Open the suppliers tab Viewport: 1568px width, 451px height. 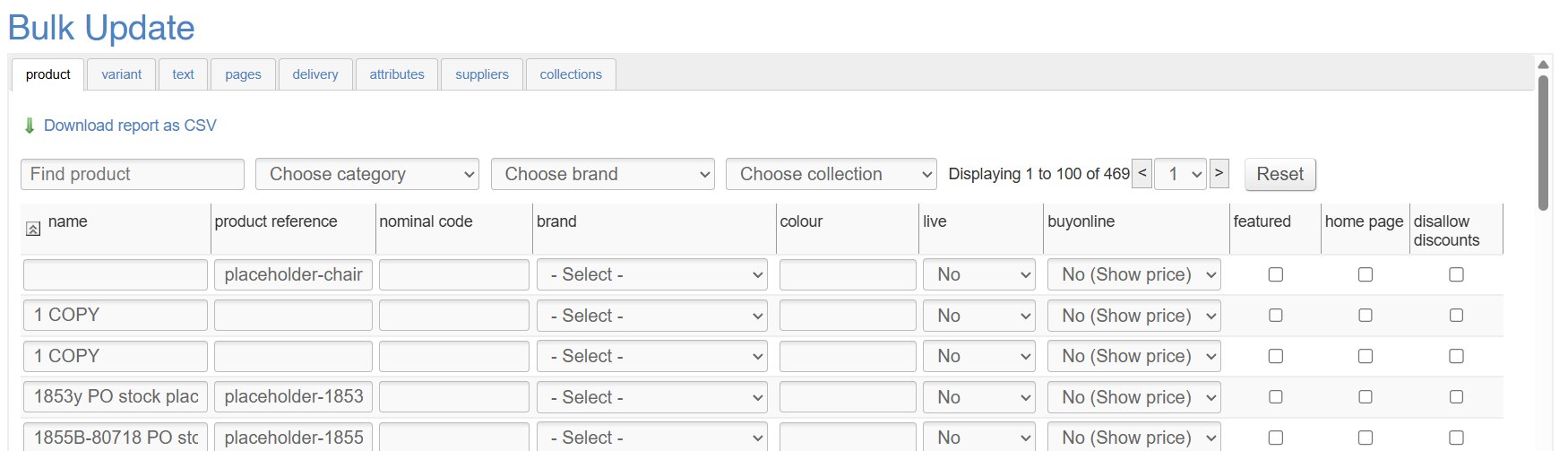click(x=481, y=74)
